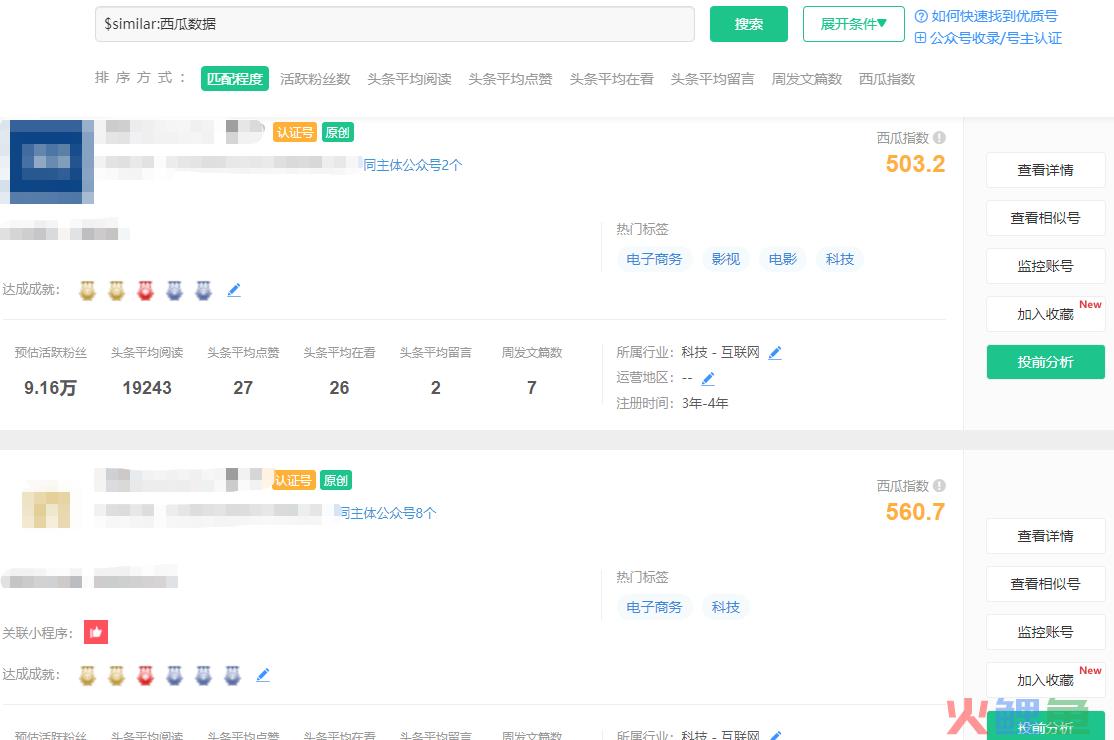
Task: Click the 原创 badge on first account
Action: [x=337, y=132]
